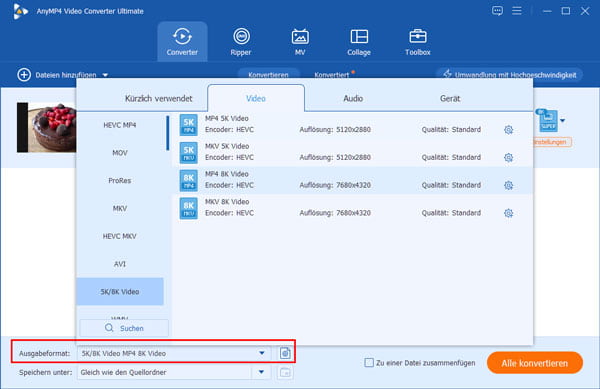
Task: Click the magnifier icon in Suchen box
Action: click(x=109, y=328)
